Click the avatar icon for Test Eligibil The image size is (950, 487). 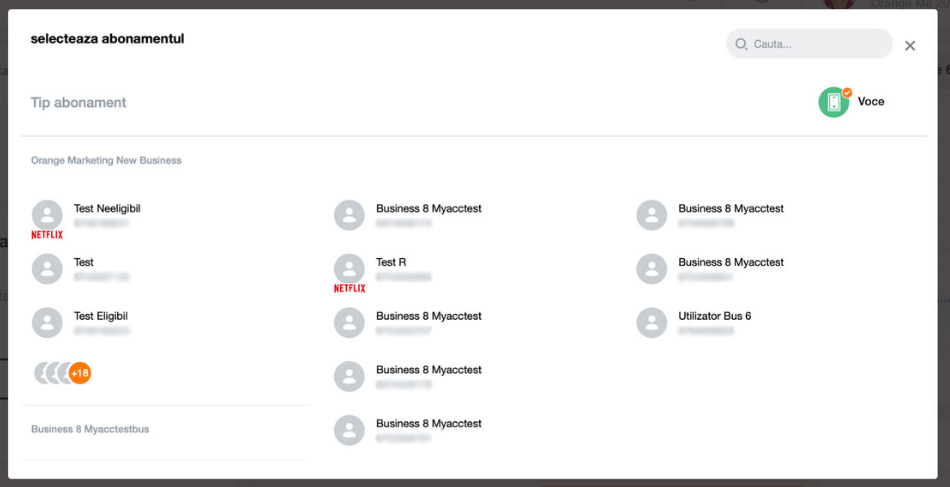pyautogui.click(x=47, y=322)
